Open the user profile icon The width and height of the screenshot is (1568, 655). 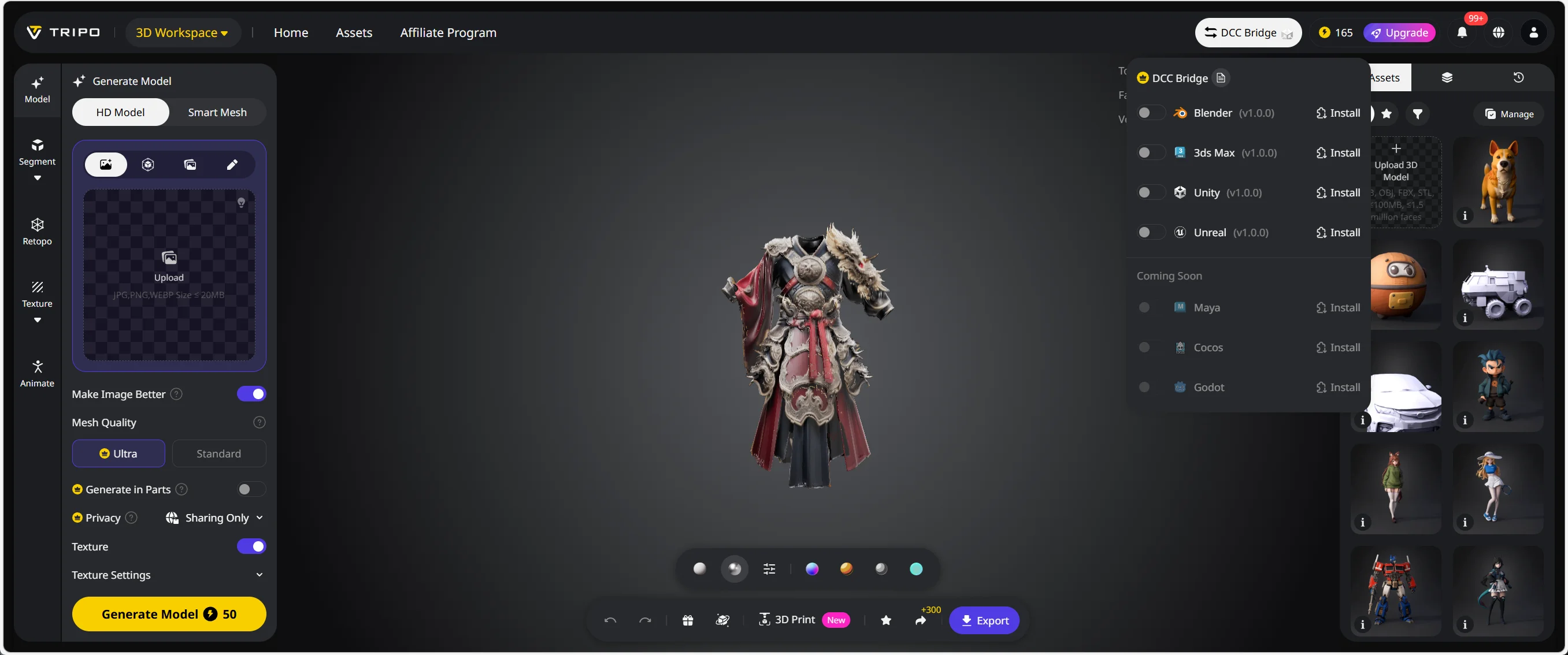pos(1534,33)
